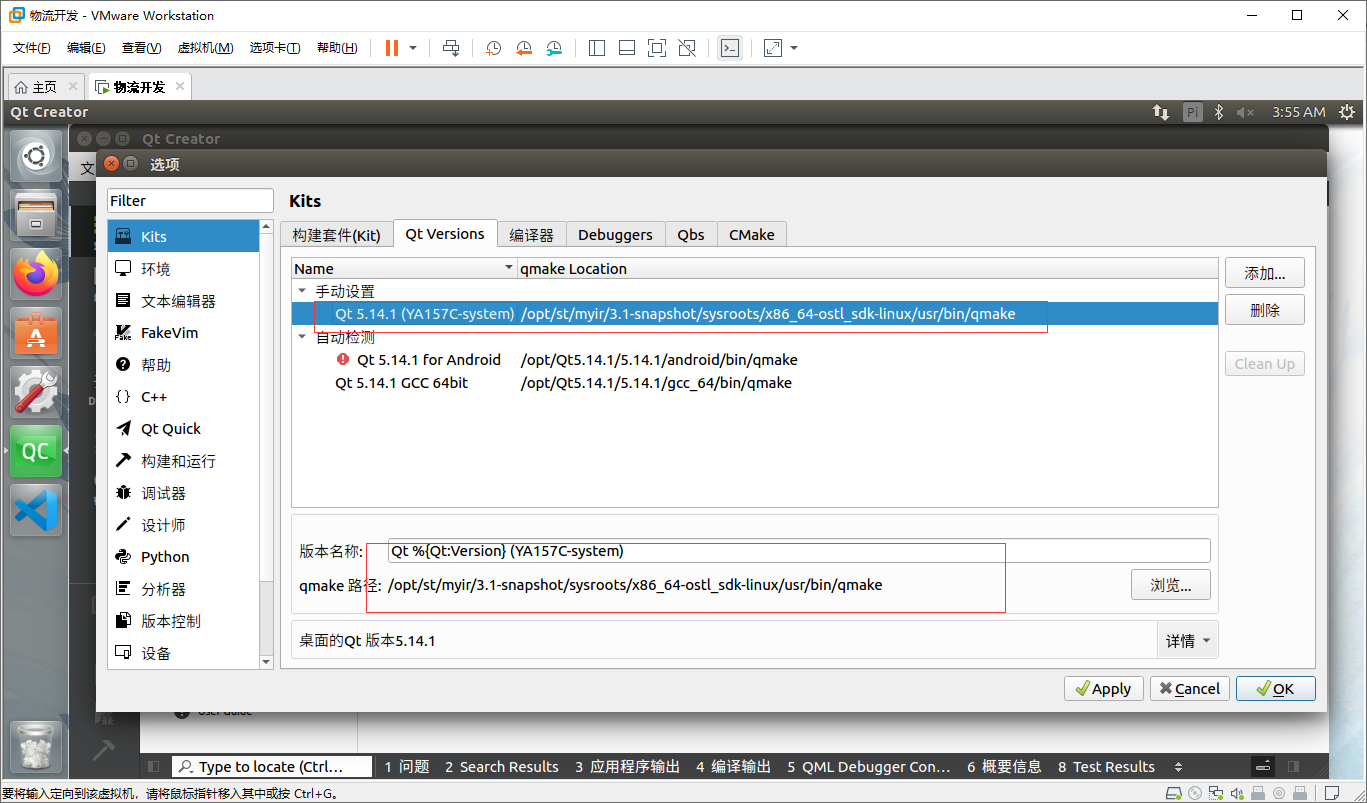Click the 版本名称 text field
The height and width of the screenshot is (803, 1367).
point(799,551)
